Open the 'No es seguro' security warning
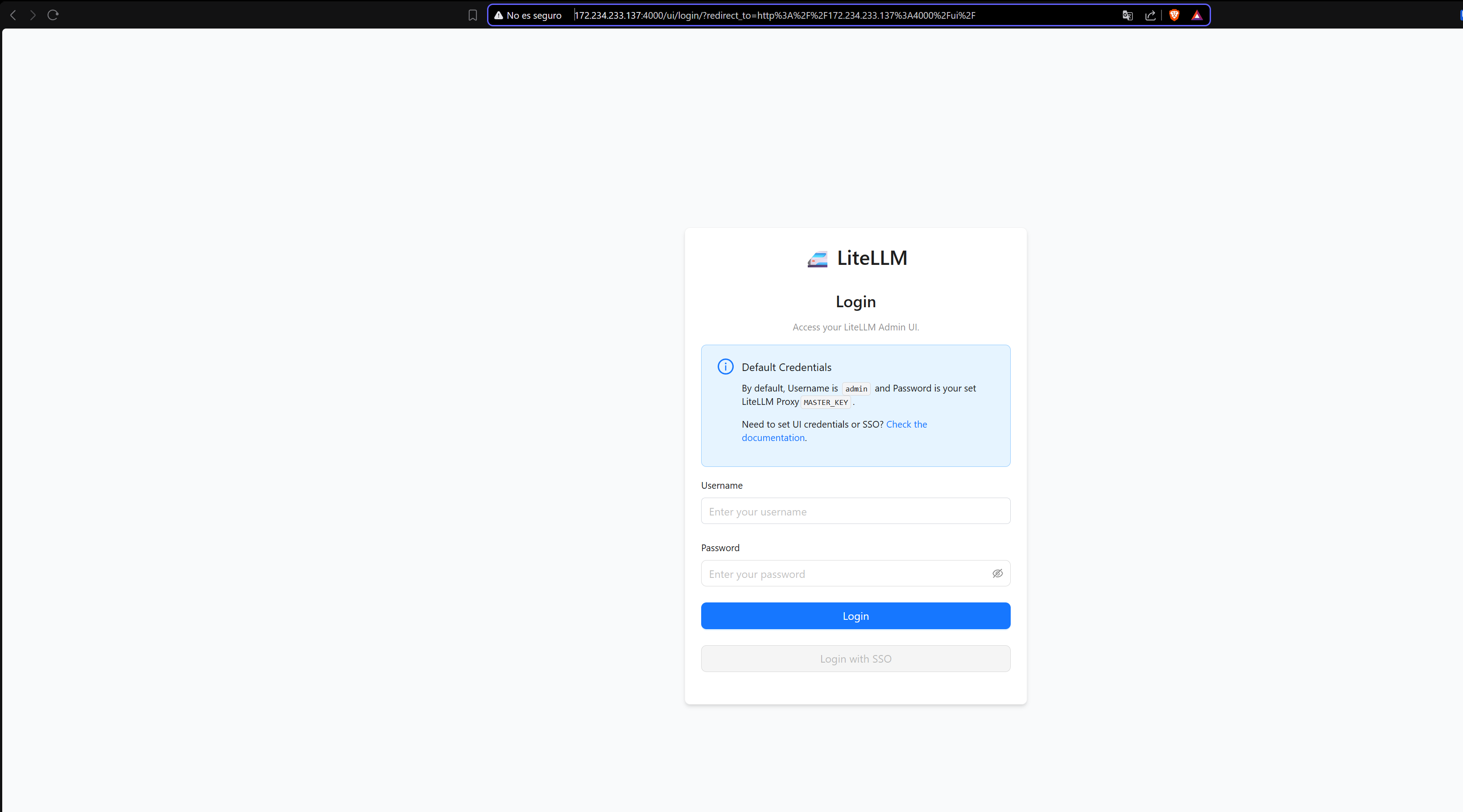Screen dimensions: 1463x812 point(528,15)
